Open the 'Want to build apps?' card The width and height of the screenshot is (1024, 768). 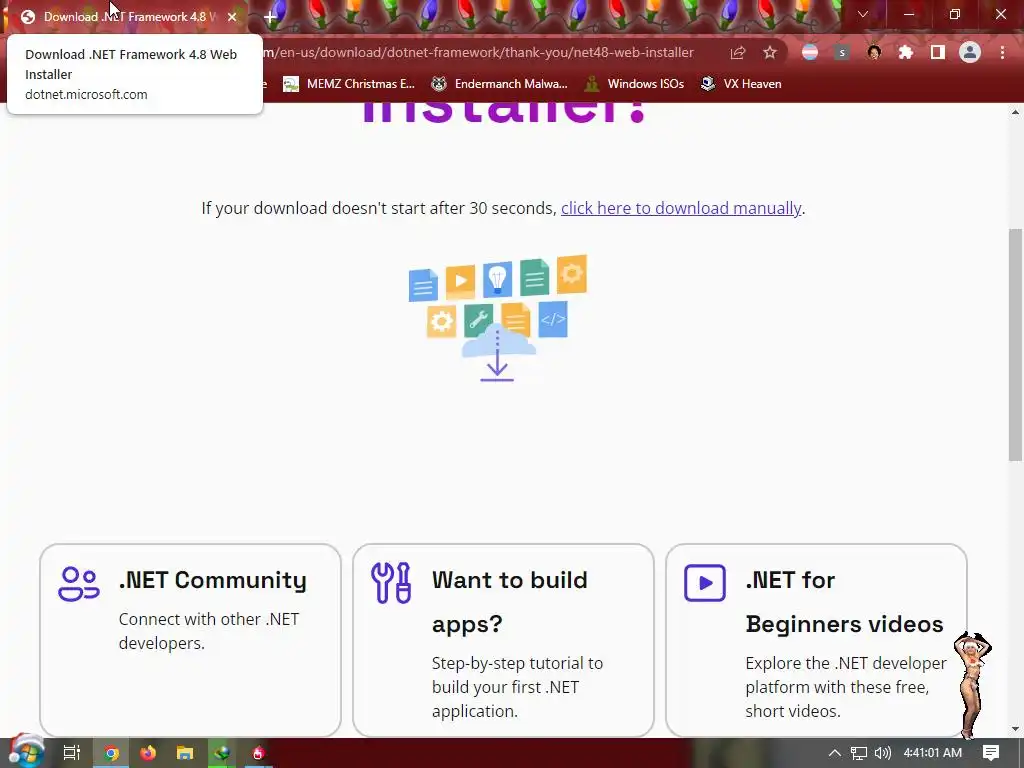504,640
